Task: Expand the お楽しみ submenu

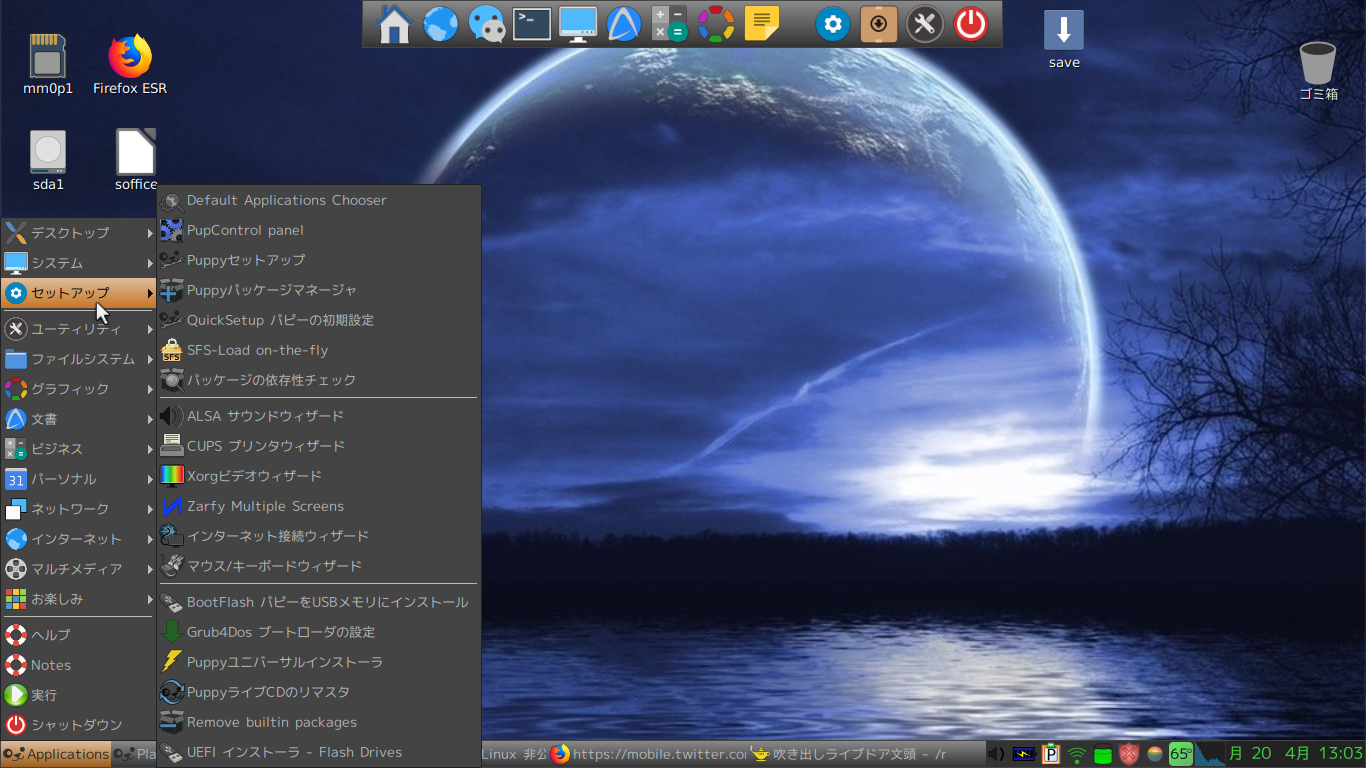Action: click(x=79, y=599)
